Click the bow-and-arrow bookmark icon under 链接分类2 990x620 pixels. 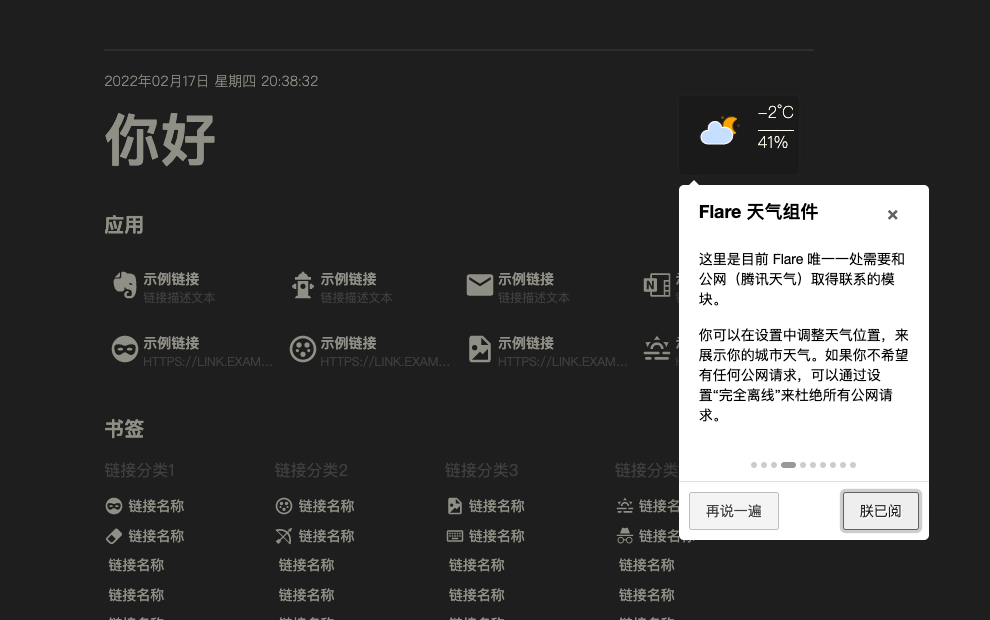[x=284, y=536]
